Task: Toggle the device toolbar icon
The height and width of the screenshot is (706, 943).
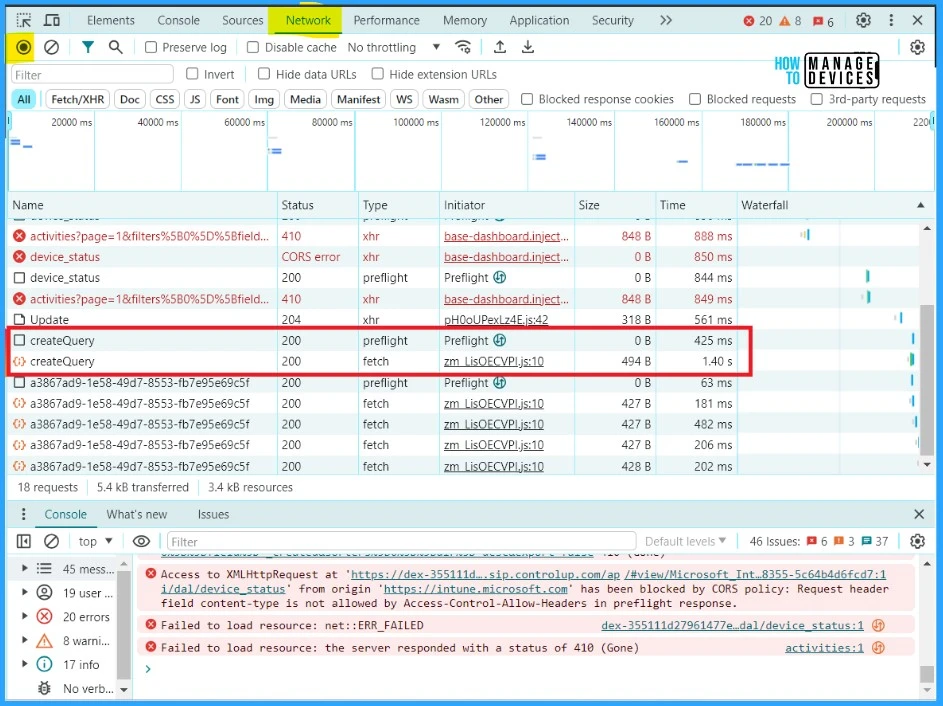Action: pyautogui.click(x=52, y=20)
